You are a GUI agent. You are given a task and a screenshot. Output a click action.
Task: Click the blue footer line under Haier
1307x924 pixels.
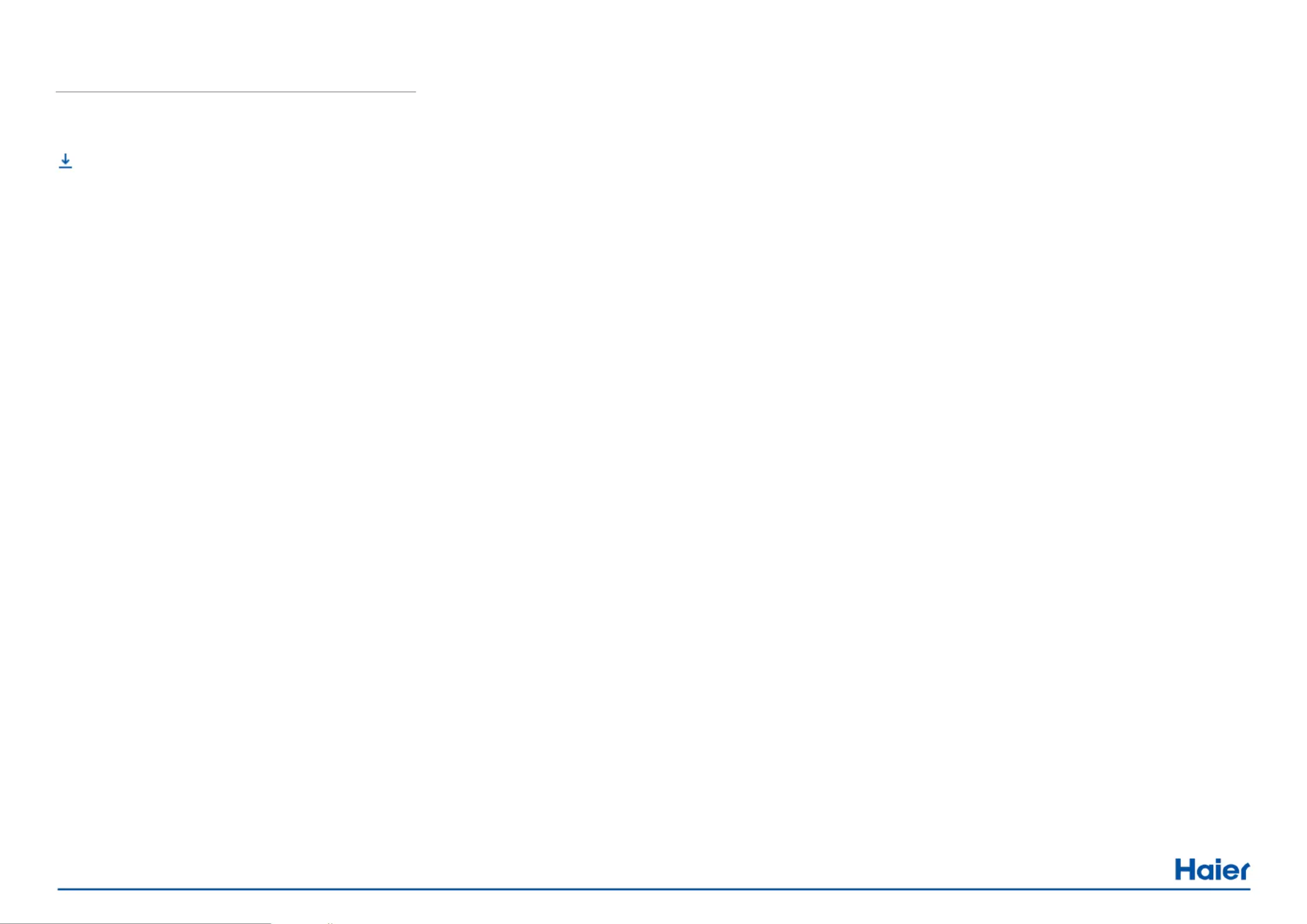pos(654,889)
